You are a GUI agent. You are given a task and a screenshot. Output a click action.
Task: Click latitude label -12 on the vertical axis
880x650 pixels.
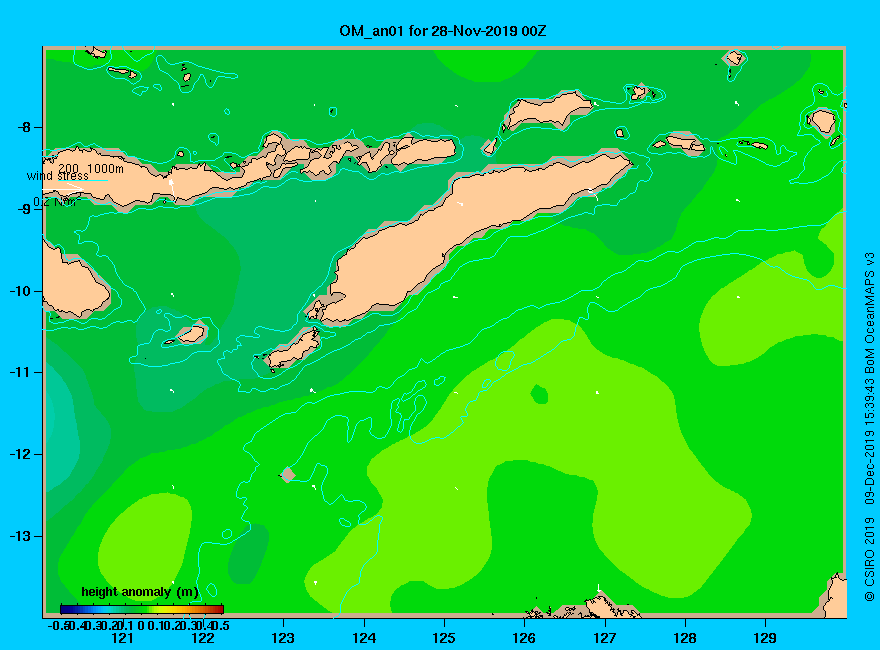coord(21,455)
